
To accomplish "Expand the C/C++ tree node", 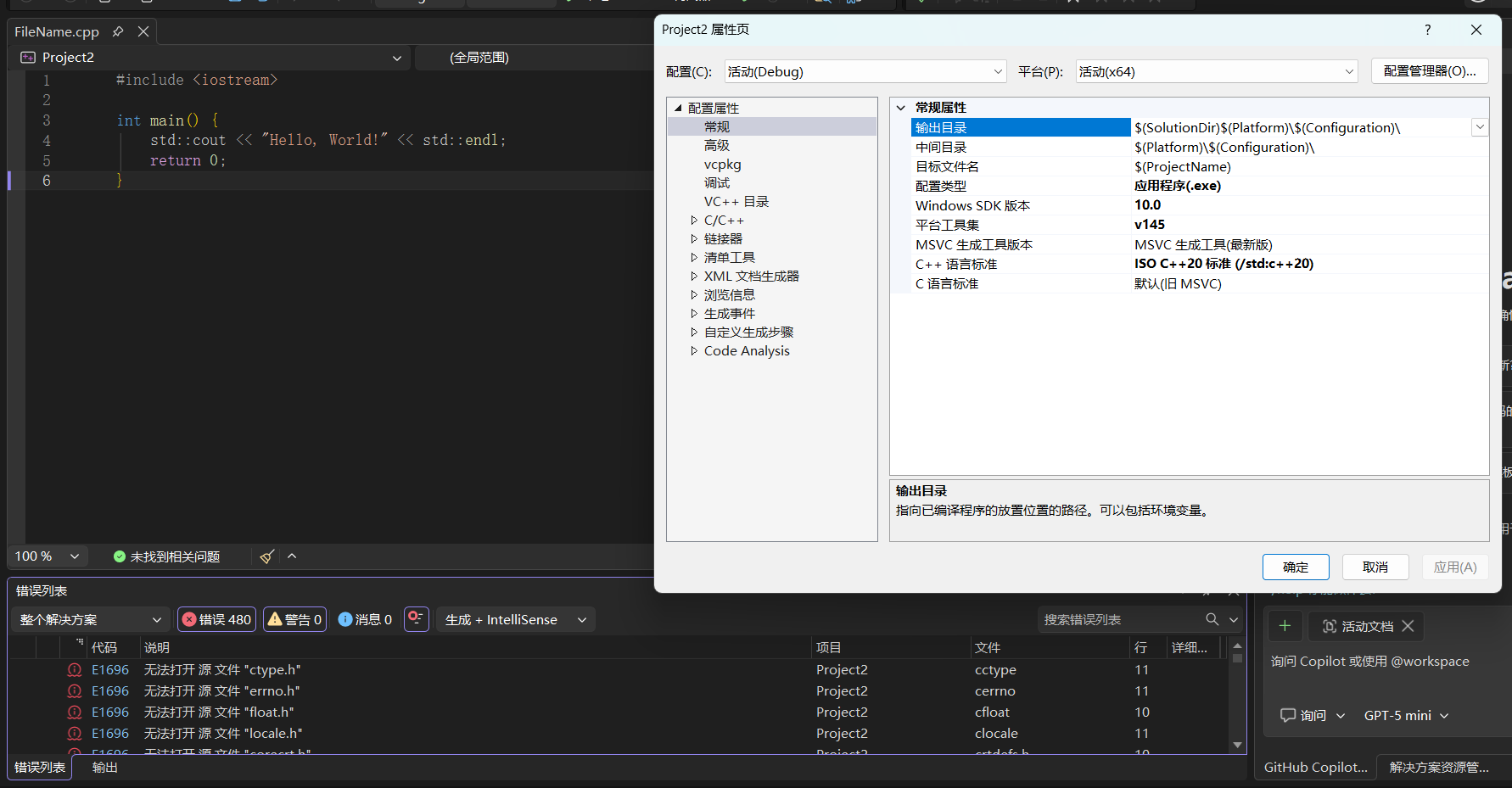I will (x=694, y=221).
